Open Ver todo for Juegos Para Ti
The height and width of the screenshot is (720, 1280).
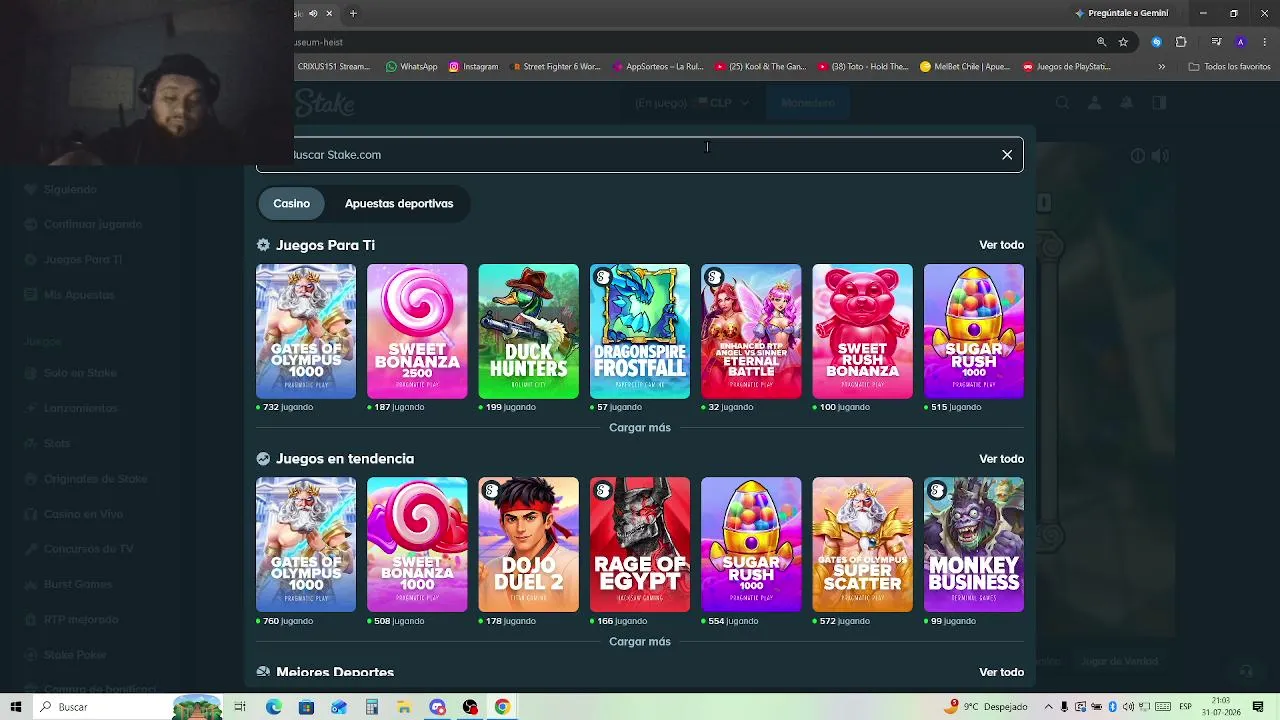click(1001, 245)
